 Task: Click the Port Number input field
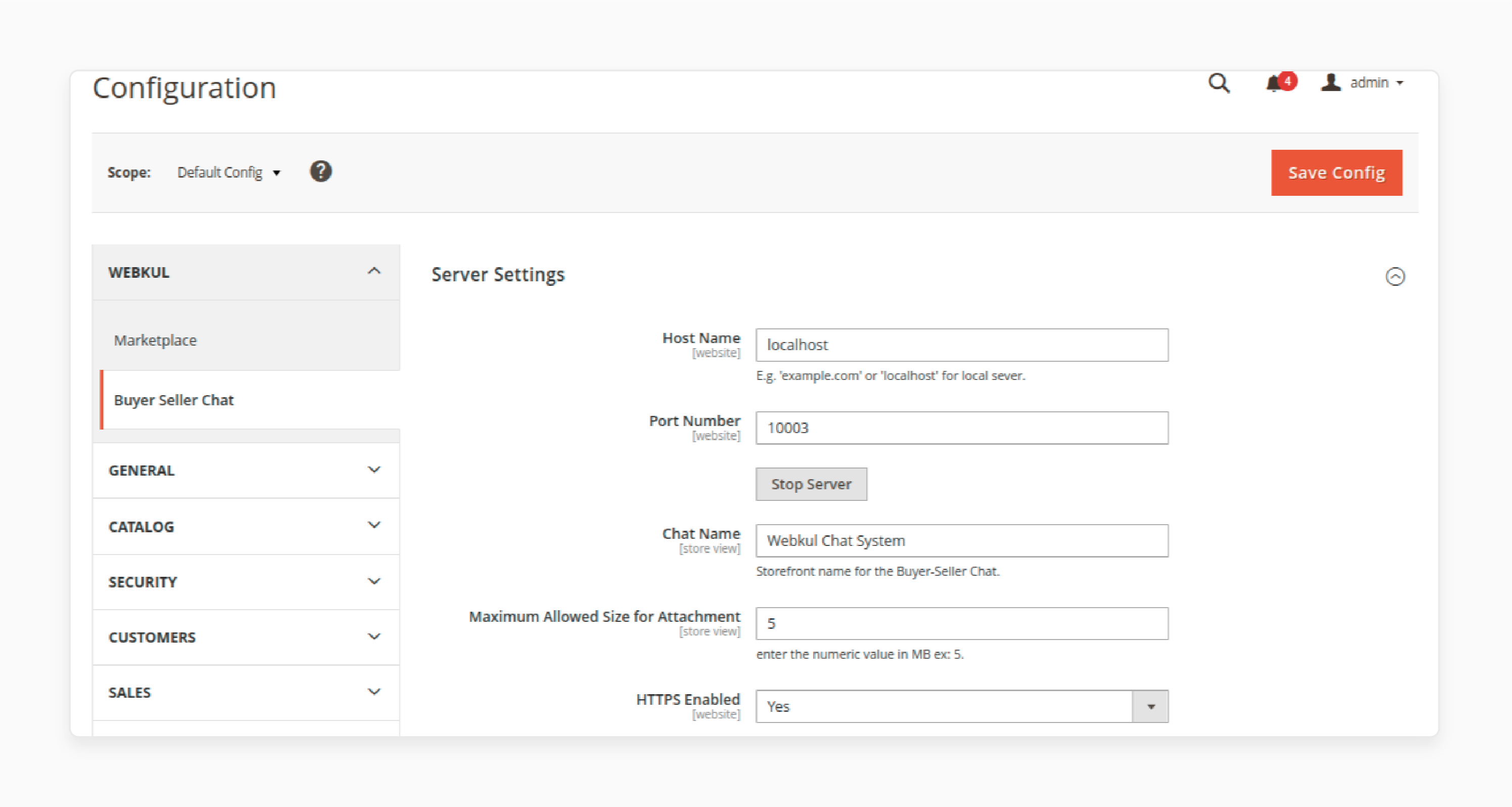click(962, 428)
